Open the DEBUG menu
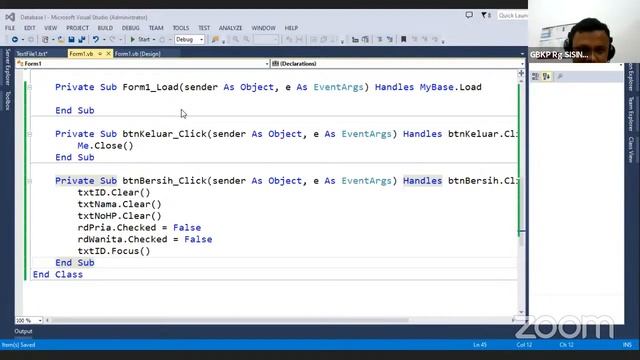640x360 pixels. (131, 28)
